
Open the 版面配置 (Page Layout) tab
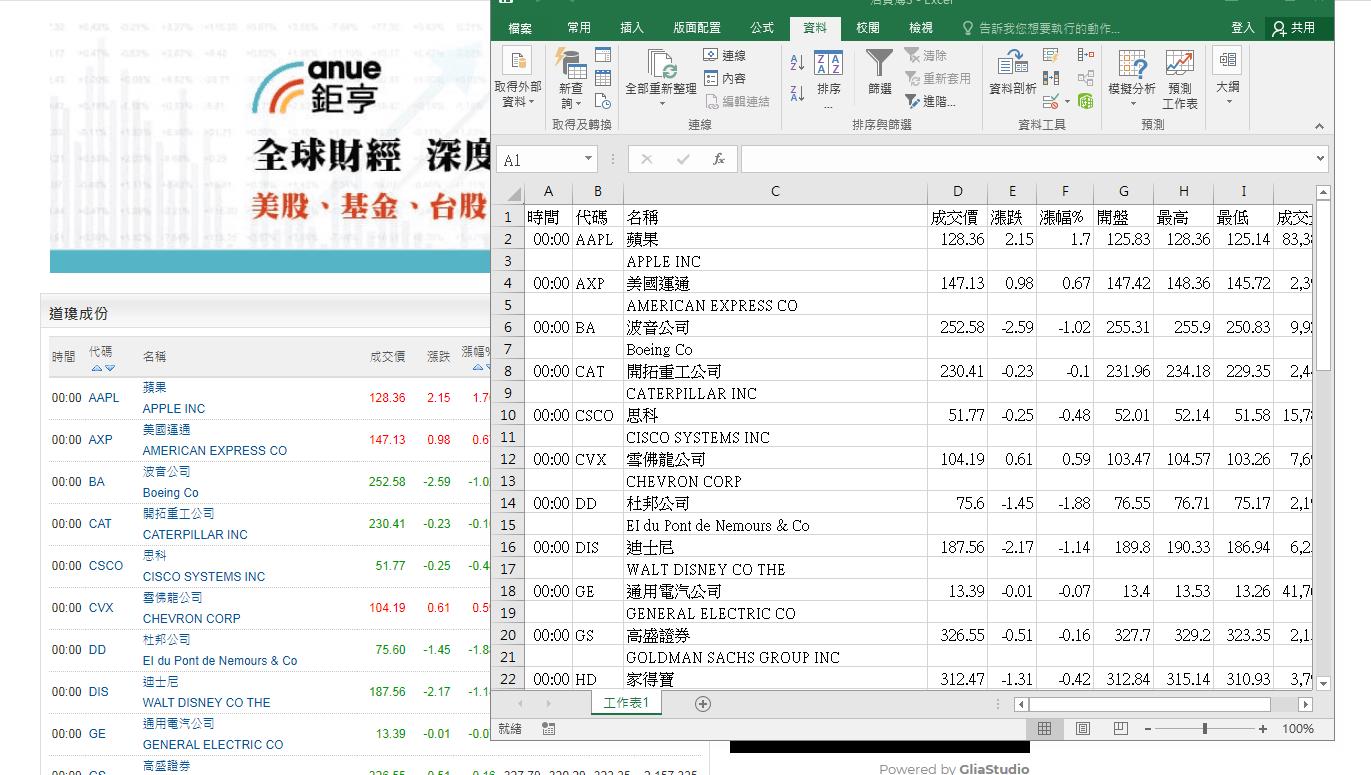tap(697, 28)
